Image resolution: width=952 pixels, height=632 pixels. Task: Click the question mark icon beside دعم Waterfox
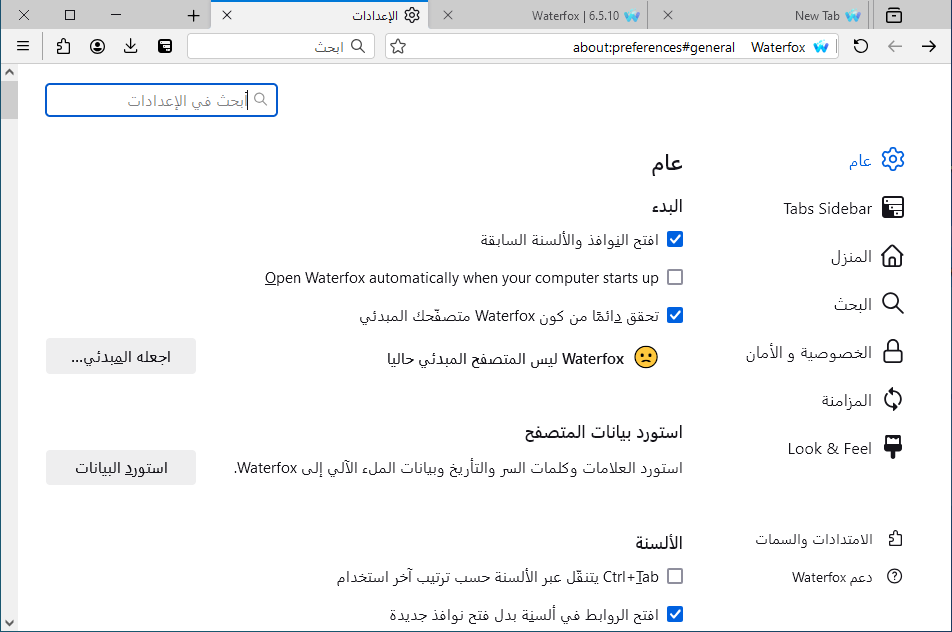[x=895, y=576]
